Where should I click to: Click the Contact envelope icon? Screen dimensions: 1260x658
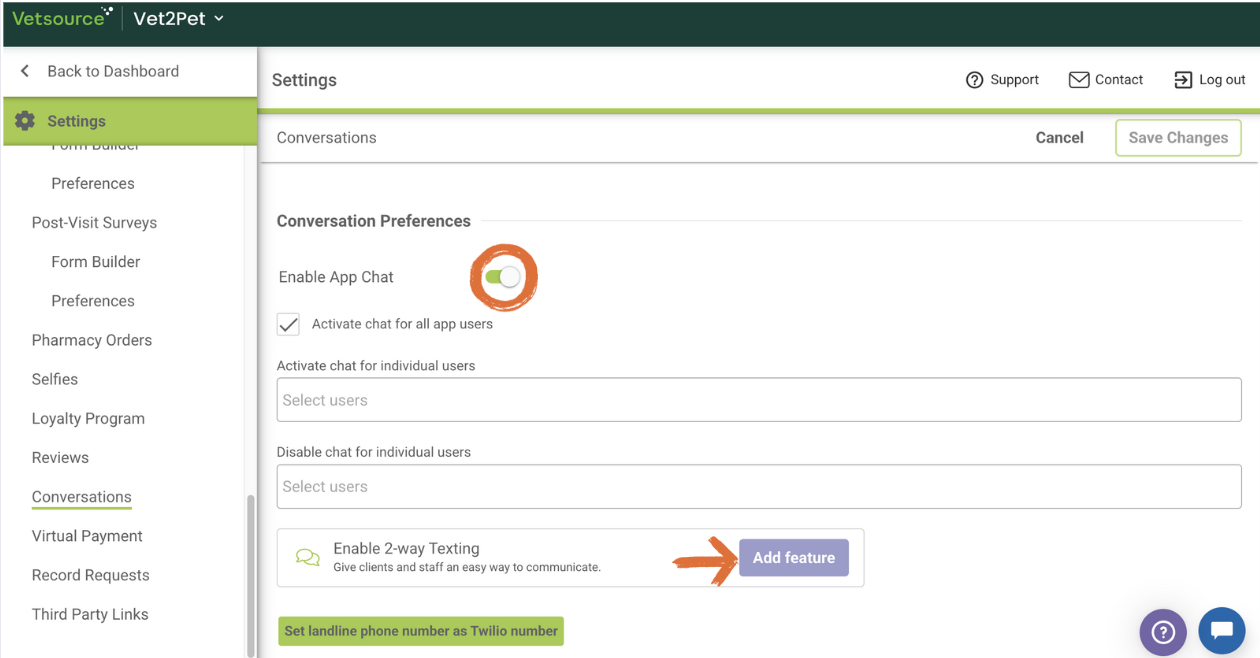(1079, 80)
